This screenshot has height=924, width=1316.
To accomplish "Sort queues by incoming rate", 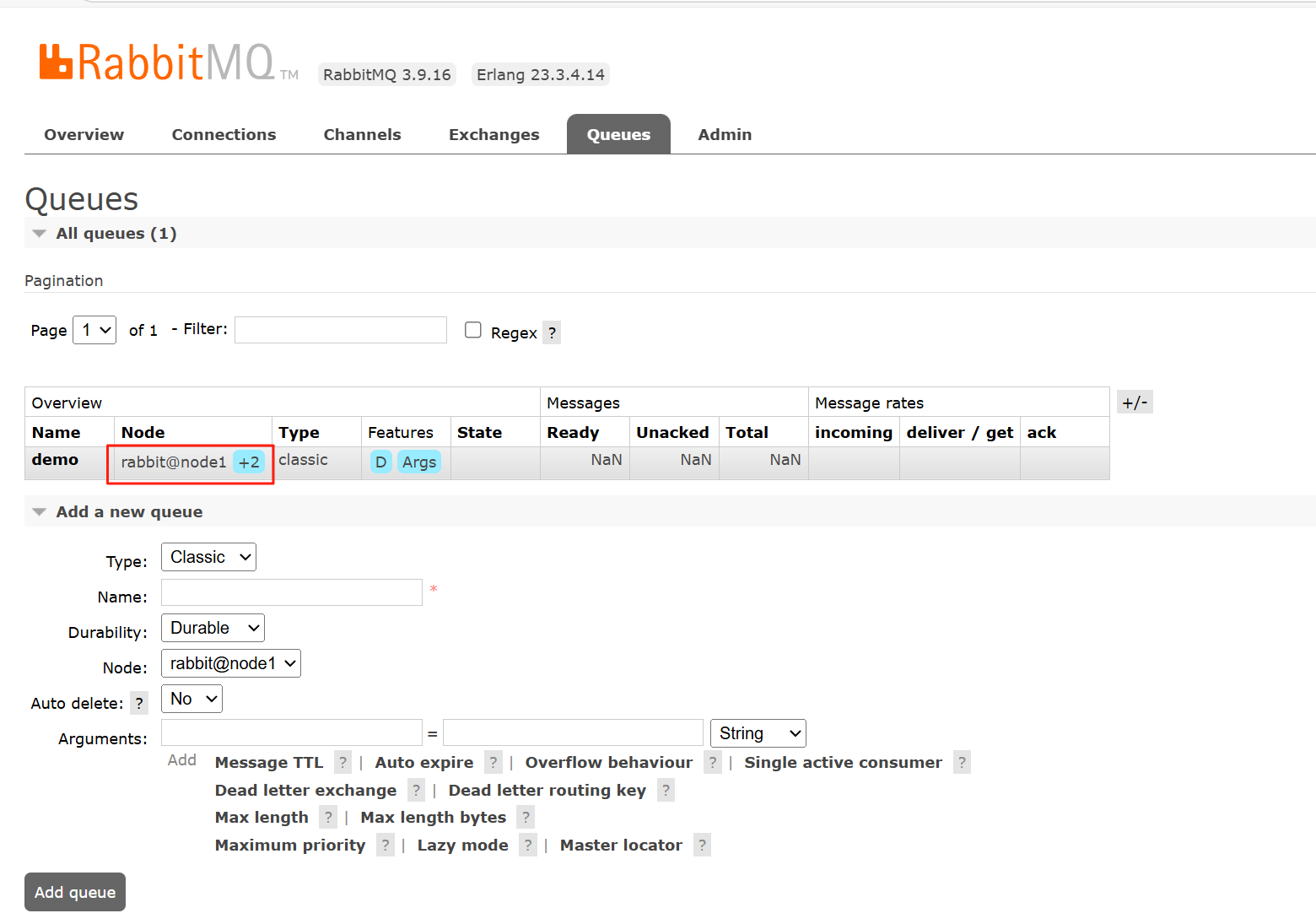I will [854, 432].
